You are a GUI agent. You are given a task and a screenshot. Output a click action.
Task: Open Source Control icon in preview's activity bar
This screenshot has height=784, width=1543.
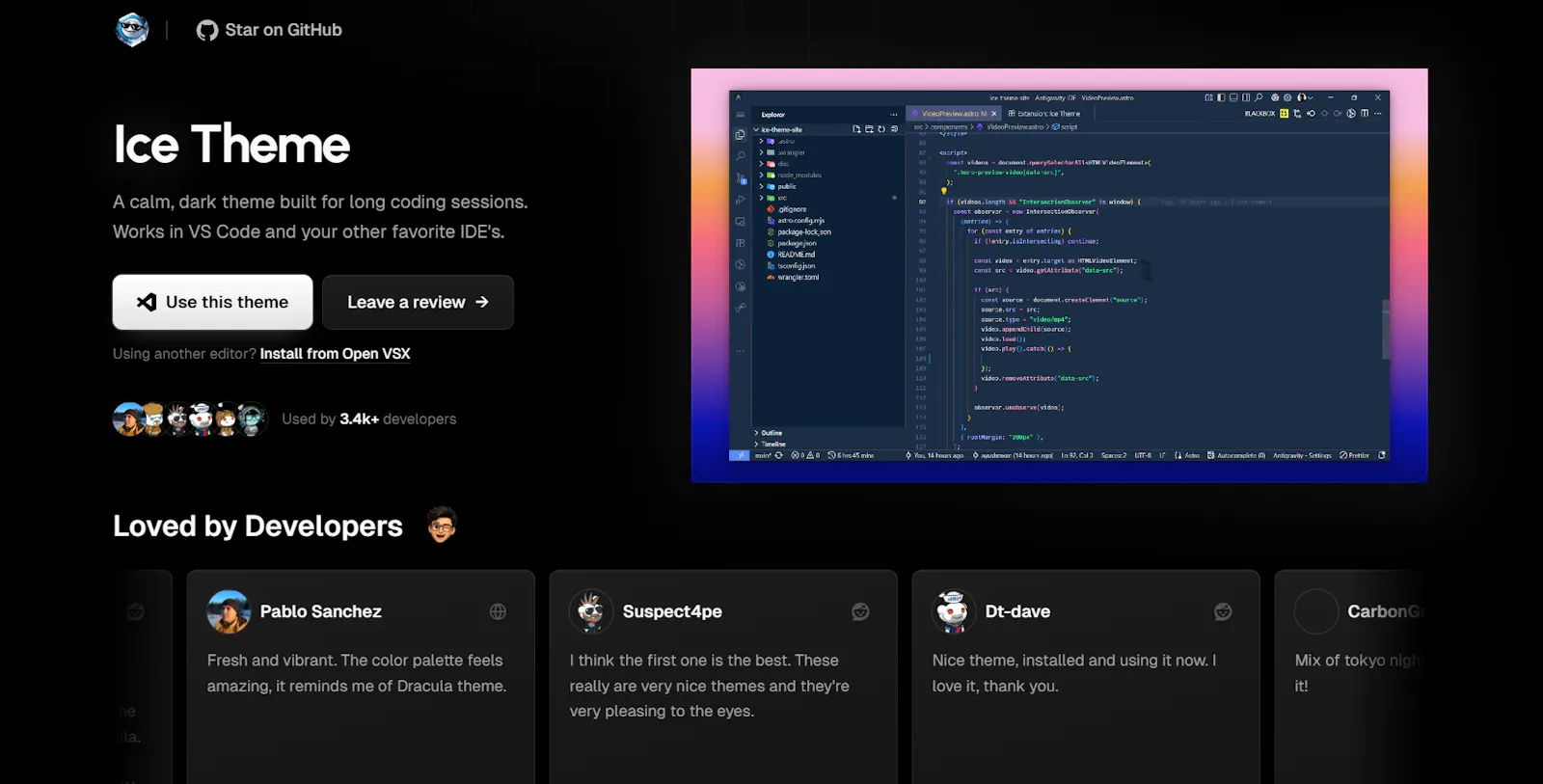741,178
